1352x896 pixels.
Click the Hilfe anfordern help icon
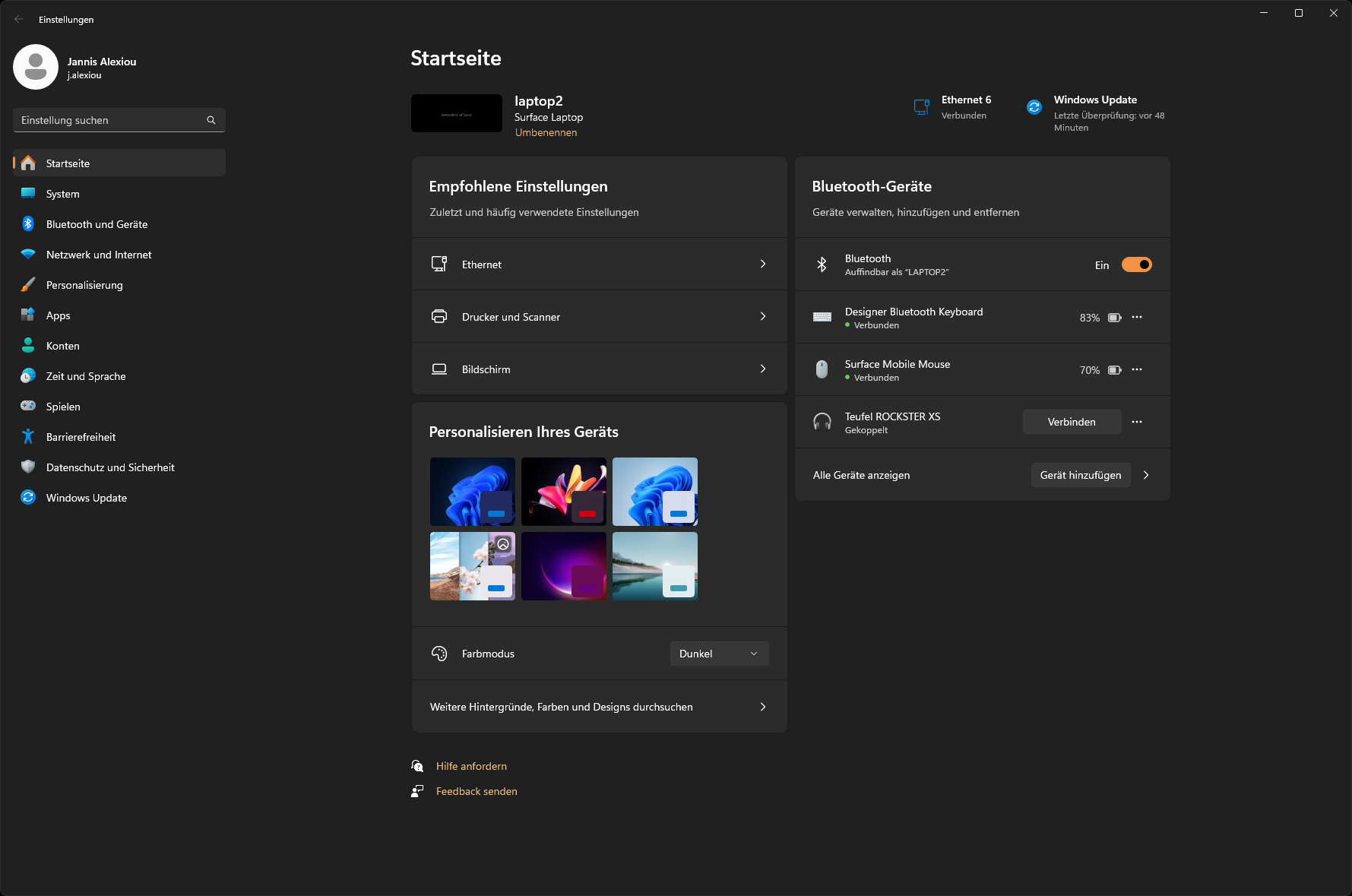pos(417,766)
